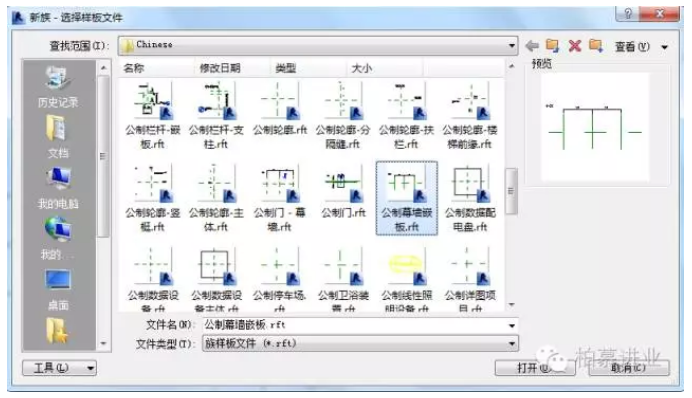Go back with the left arrow icon
The width and height of the screenshot is (692, 398).
click(532, 45)
